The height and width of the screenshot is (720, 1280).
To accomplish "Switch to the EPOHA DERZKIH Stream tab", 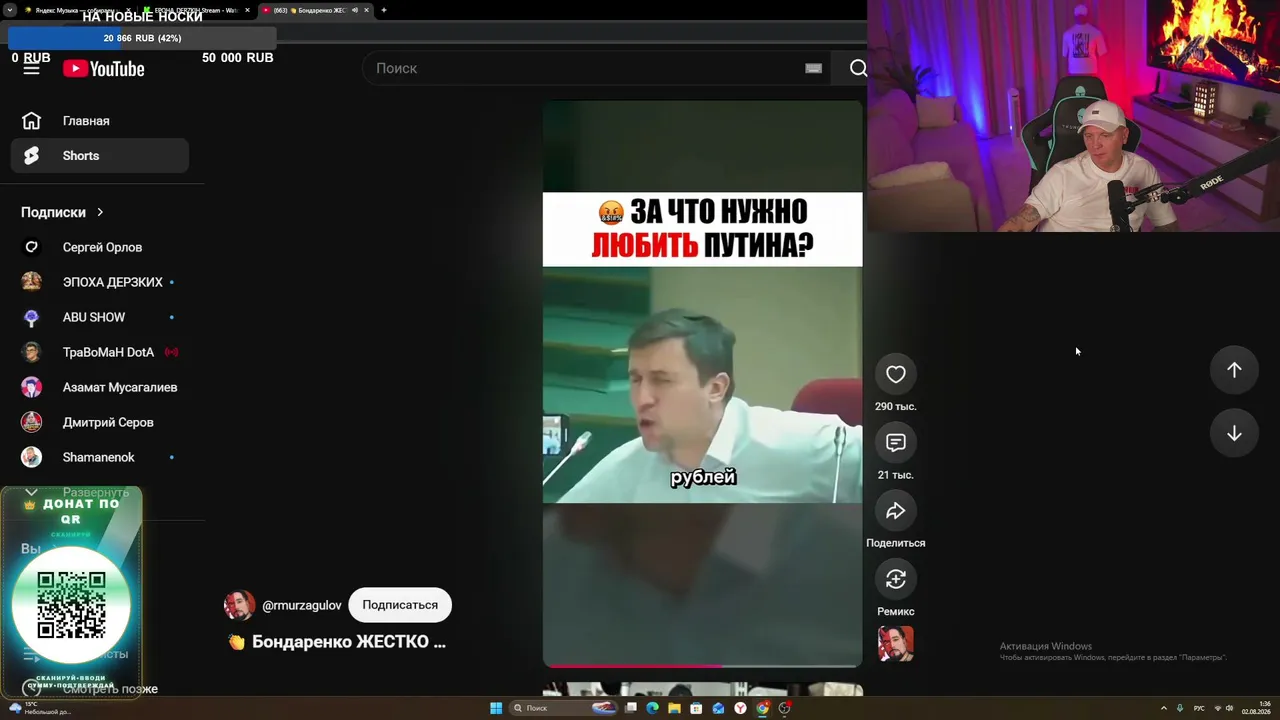I will click(x=196, y=10).
